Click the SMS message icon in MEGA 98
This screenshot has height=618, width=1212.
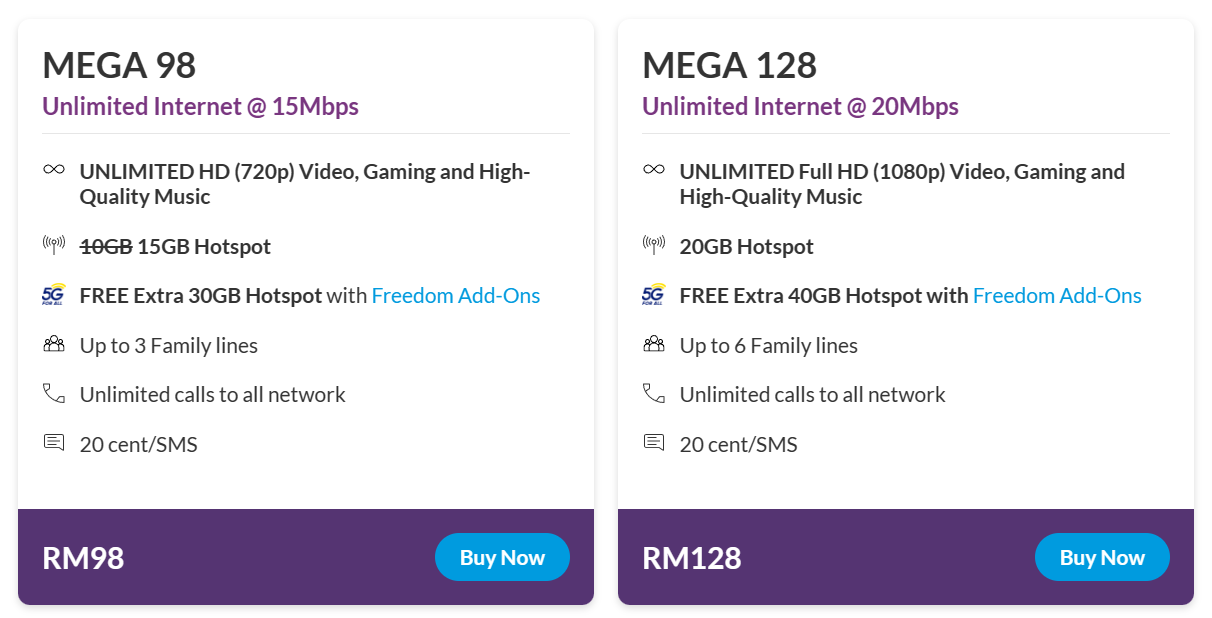[54, 442]
